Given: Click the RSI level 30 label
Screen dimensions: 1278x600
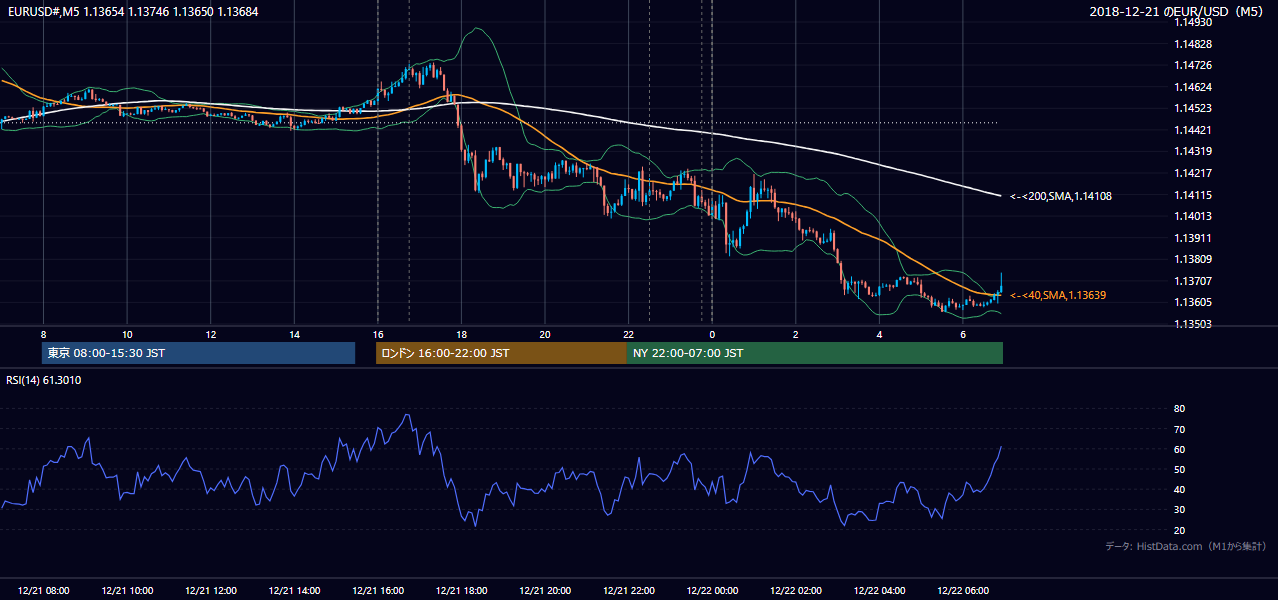Looking at the screenshot, I should pyautogui.click(x=1180, y=510).
